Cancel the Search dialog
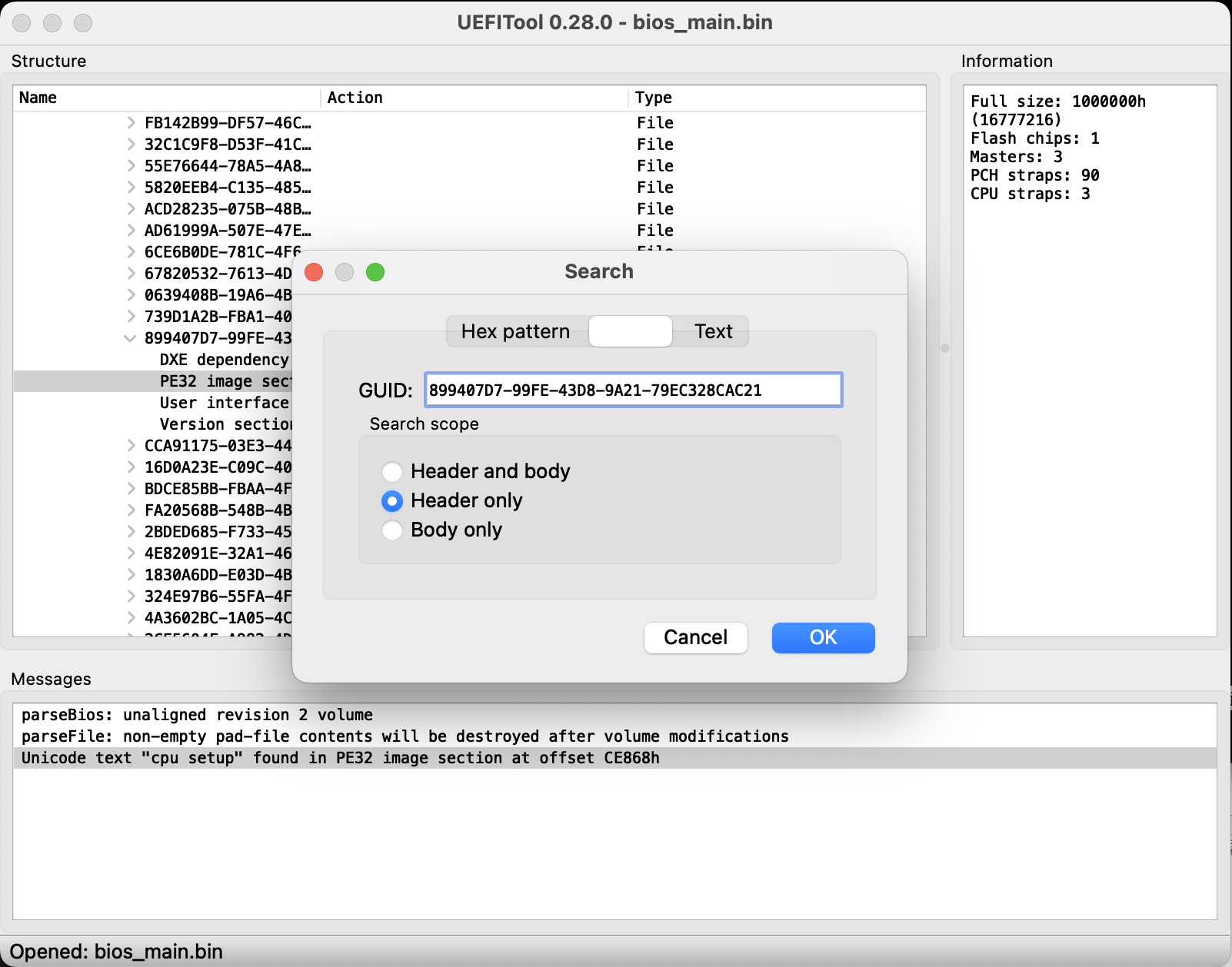The height and width of the screenshot is (967, 1232). coord(696,637)
